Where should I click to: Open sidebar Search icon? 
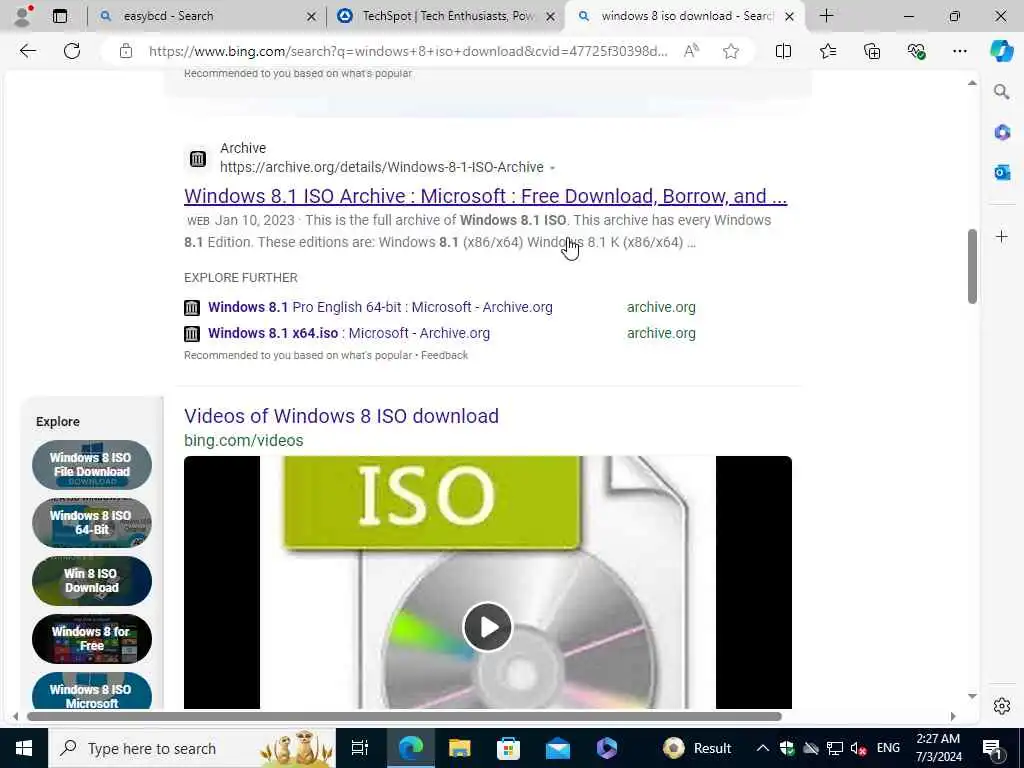[x=1002, y=92]
